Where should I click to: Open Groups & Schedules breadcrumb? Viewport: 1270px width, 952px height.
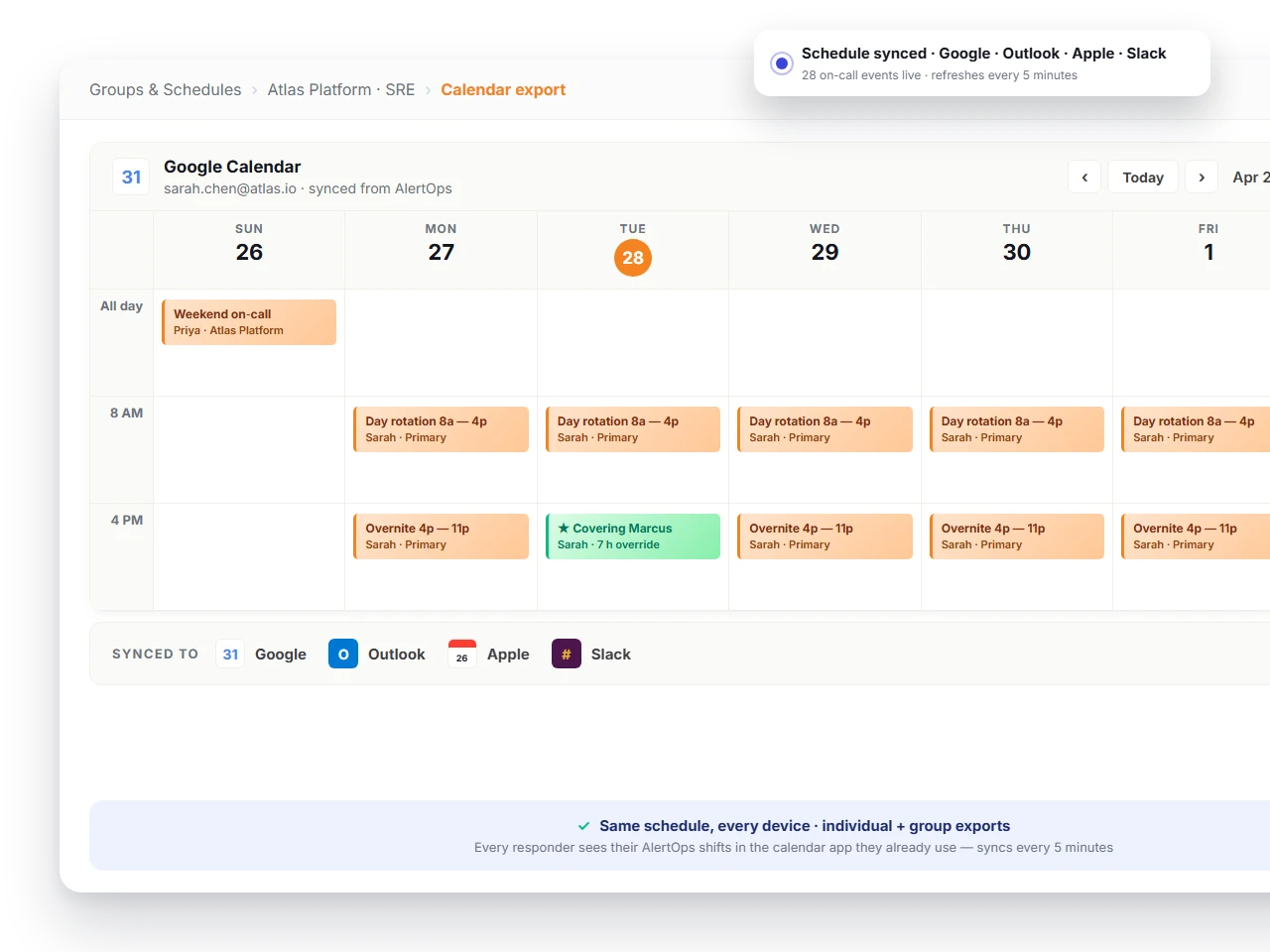pyautogui.click(x=165, y=89)
